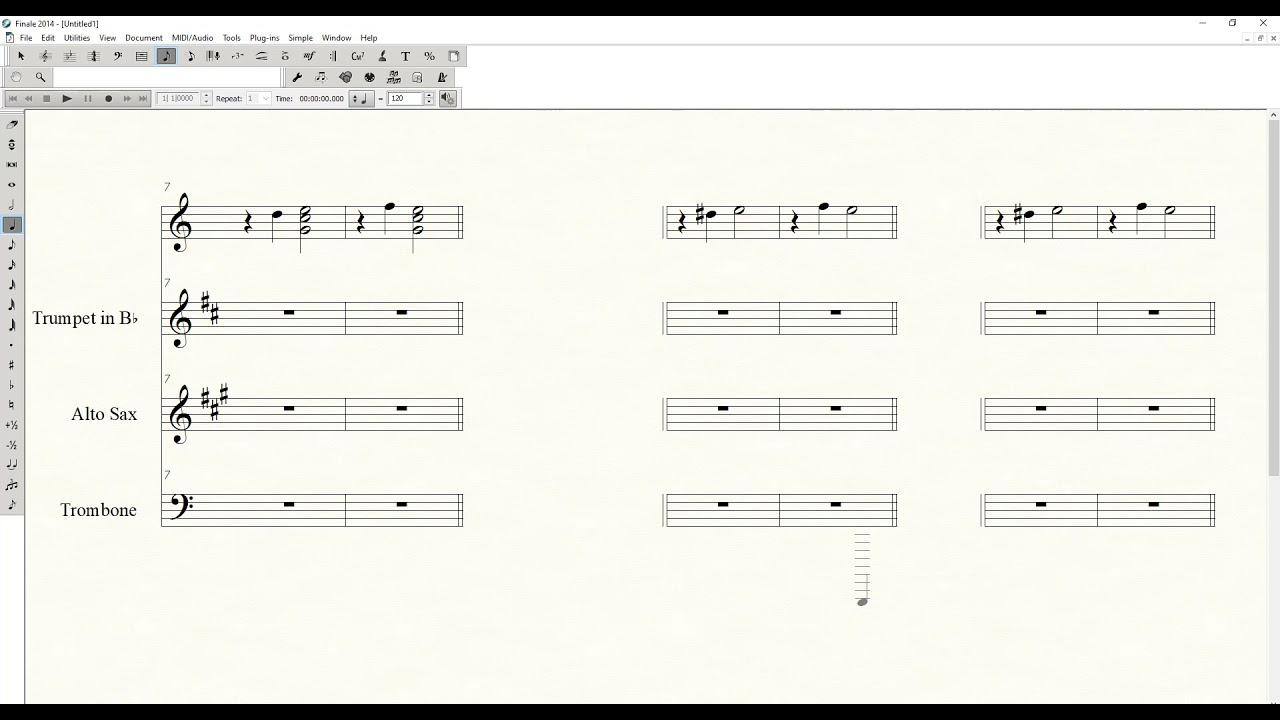Choose the quarter note duration
Viewport: 1280px width, 720px height.
(12, 225)
